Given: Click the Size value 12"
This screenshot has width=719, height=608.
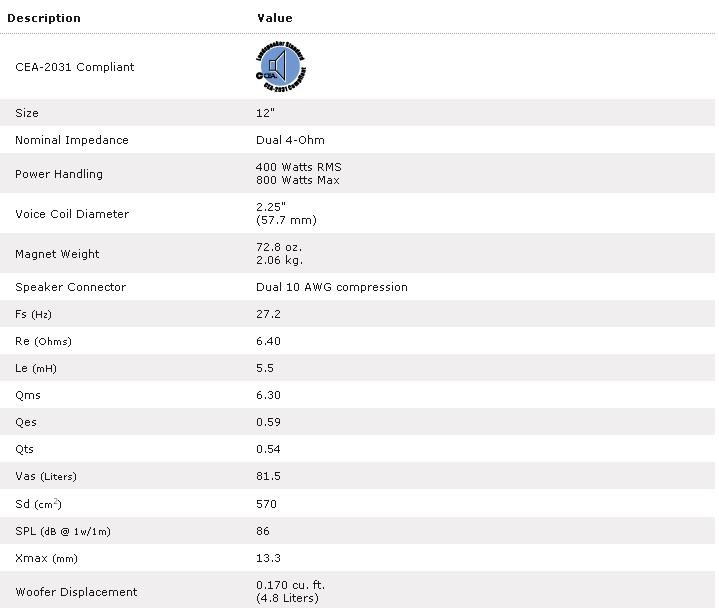Looking at the screenshot, I should 265,113.
